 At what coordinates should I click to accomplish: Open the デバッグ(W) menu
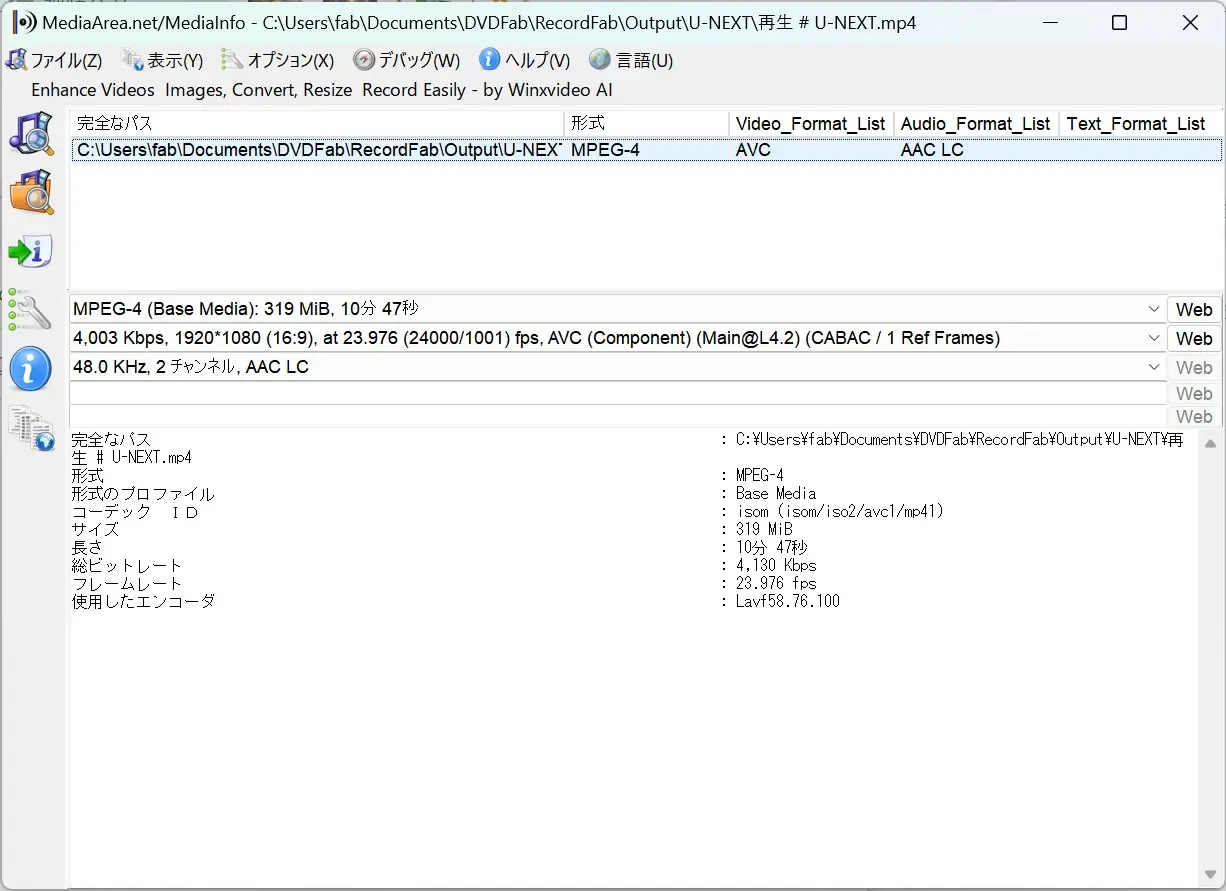tap(419, 61)
